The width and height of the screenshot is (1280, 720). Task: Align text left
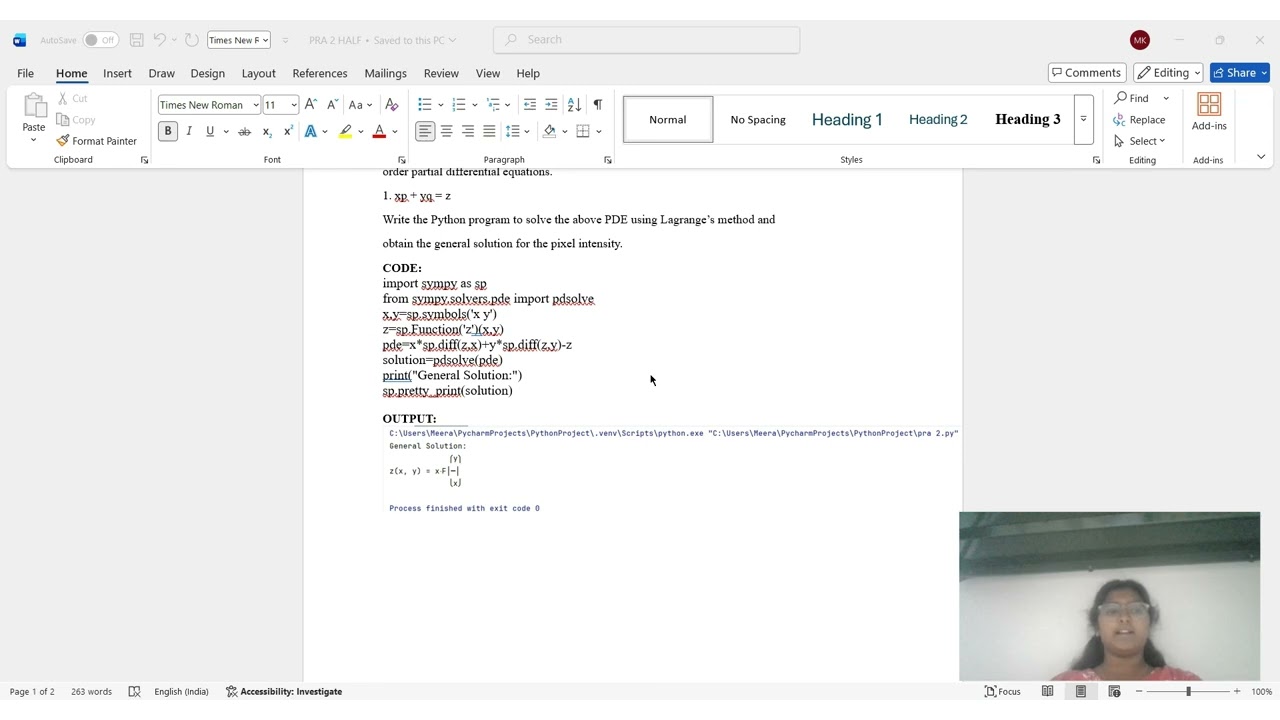[x=425, y=131]
